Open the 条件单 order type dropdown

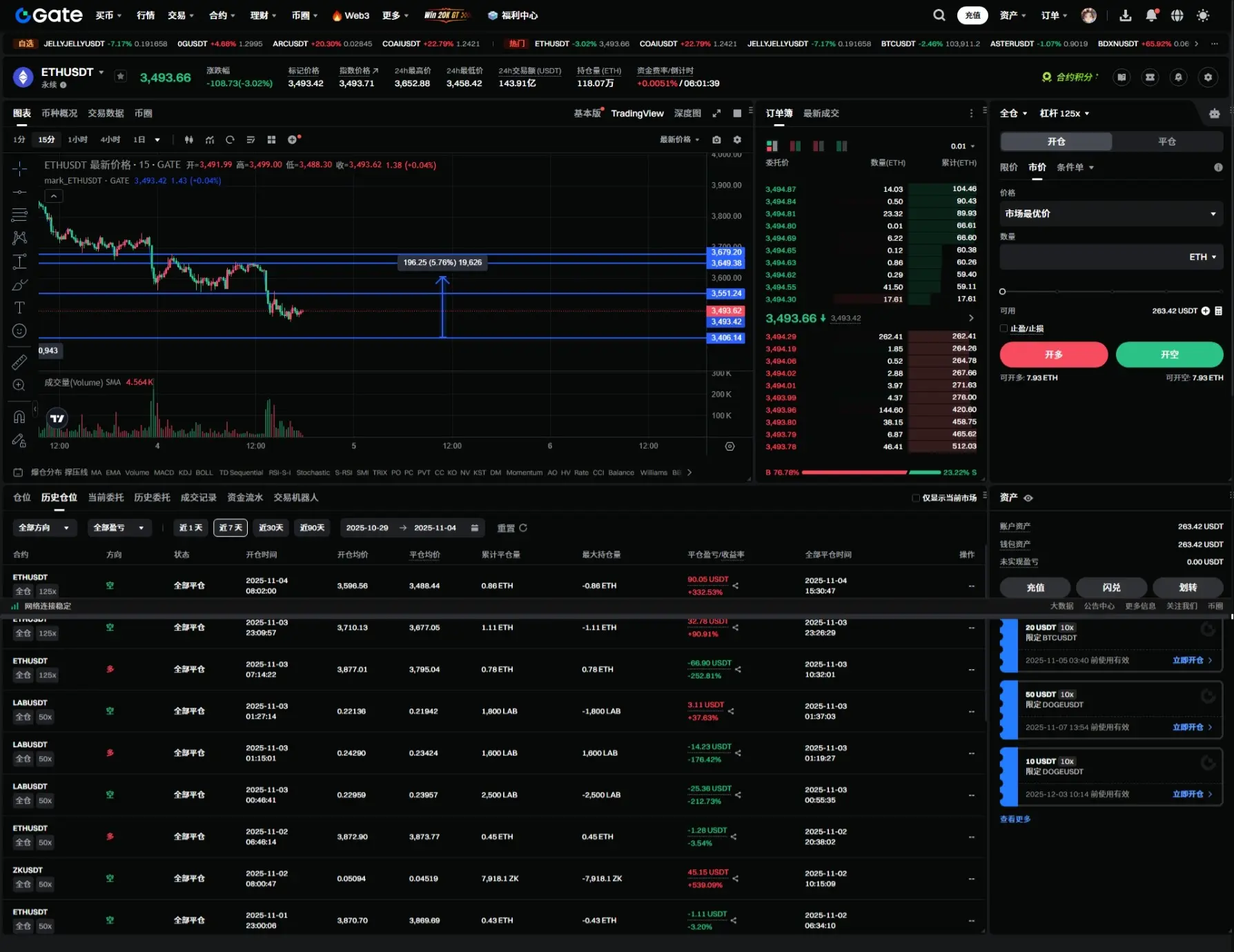point(1075,167)
